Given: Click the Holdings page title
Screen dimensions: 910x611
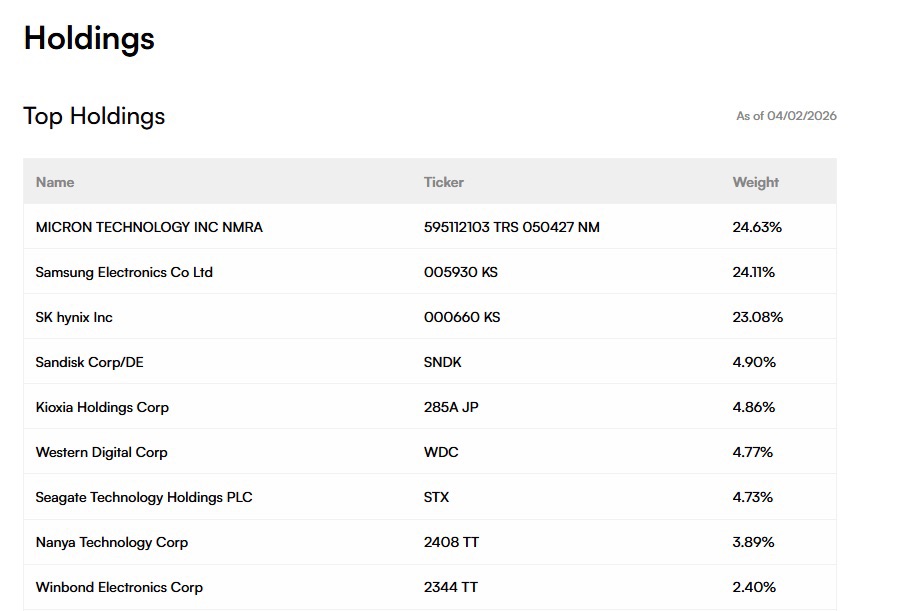Looking at the screenshot, I should point(89,38).
